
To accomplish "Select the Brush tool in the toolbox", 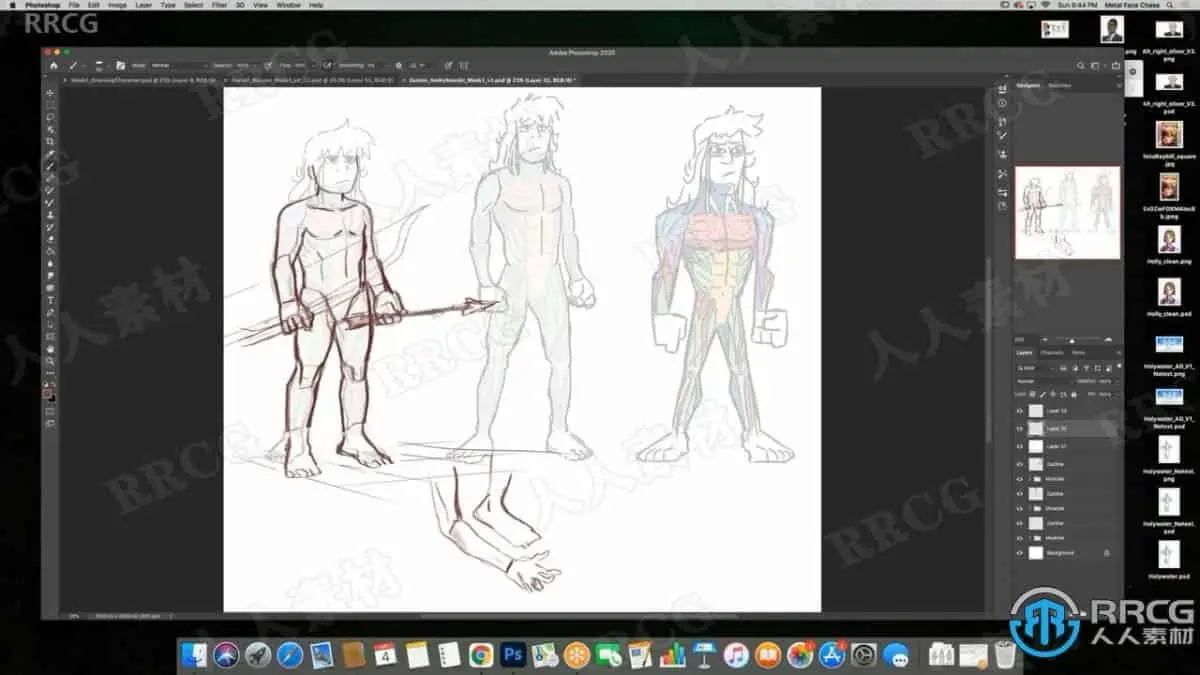I will tap(50, 166).
